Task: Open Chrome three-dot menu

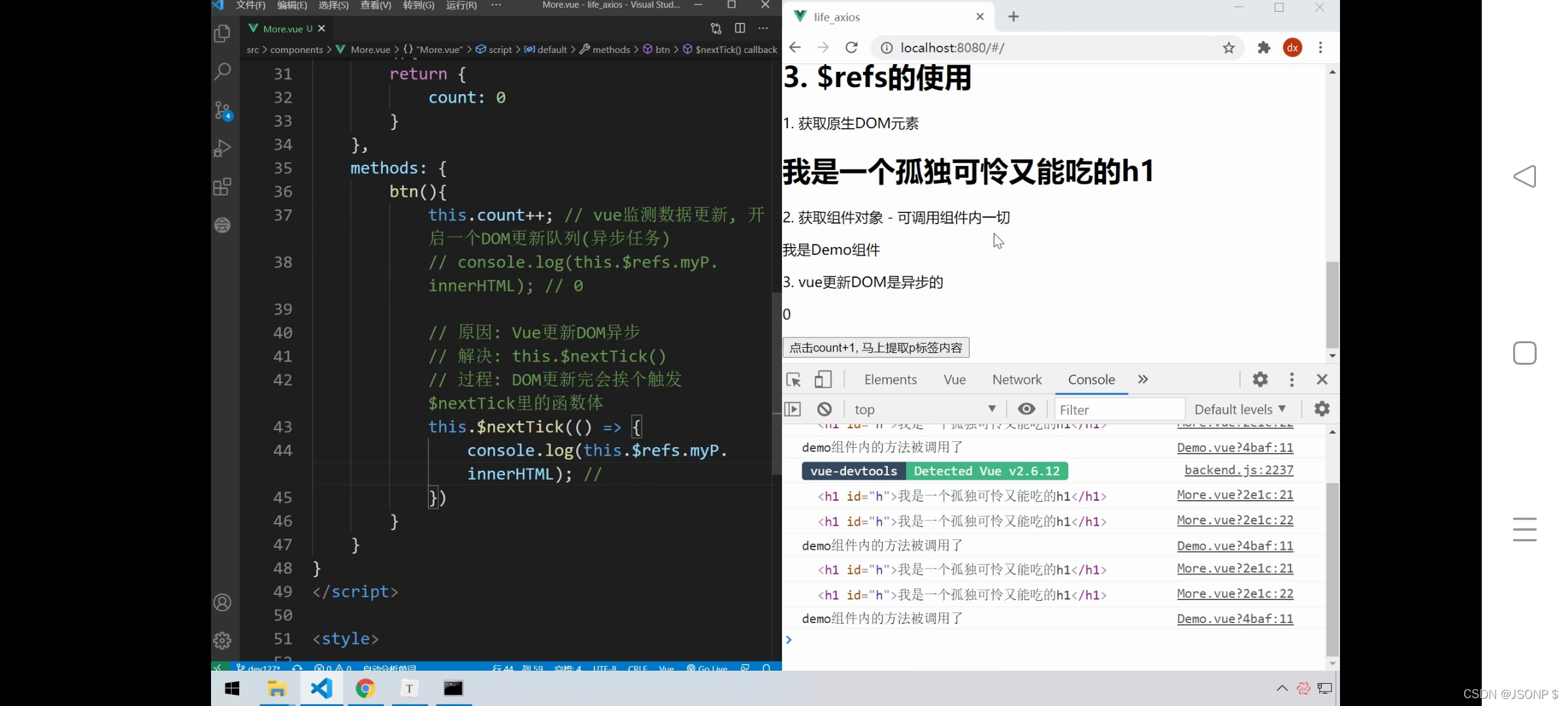Action: tap(1320, 47)
